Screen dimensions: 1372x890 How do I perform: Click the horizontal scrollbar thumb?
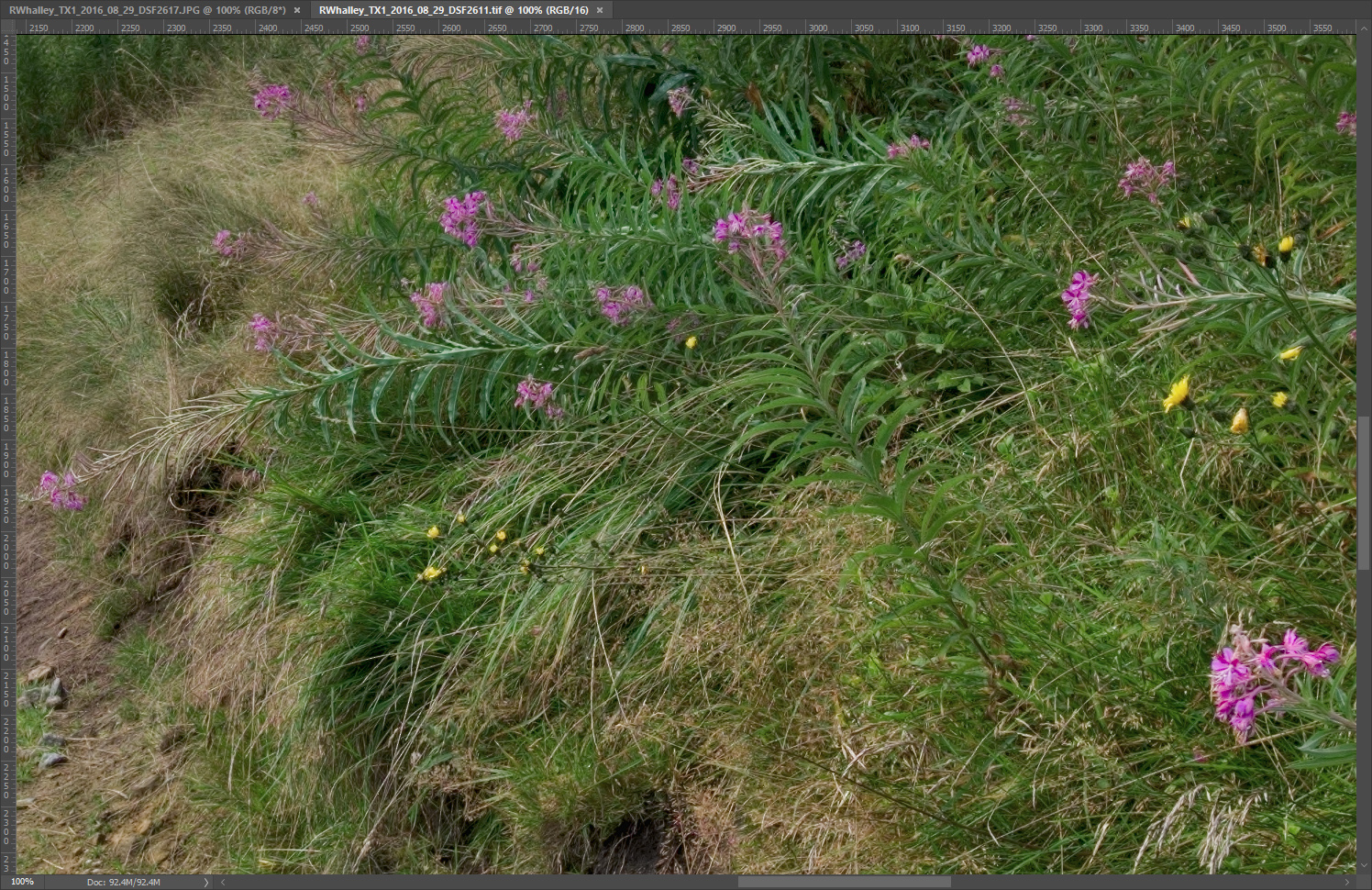pos(844,882)
